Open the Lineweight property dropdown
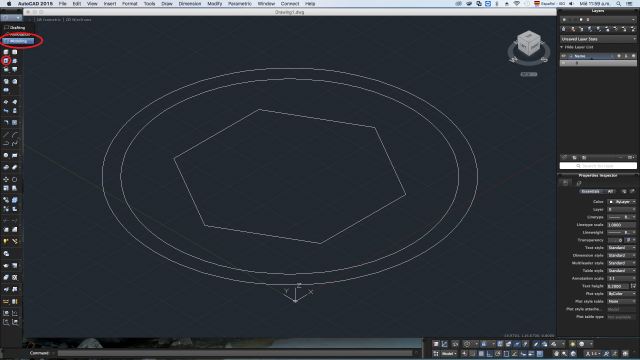Image resolution: width=640 pixels, height=360 pixels. coord(622,232)
